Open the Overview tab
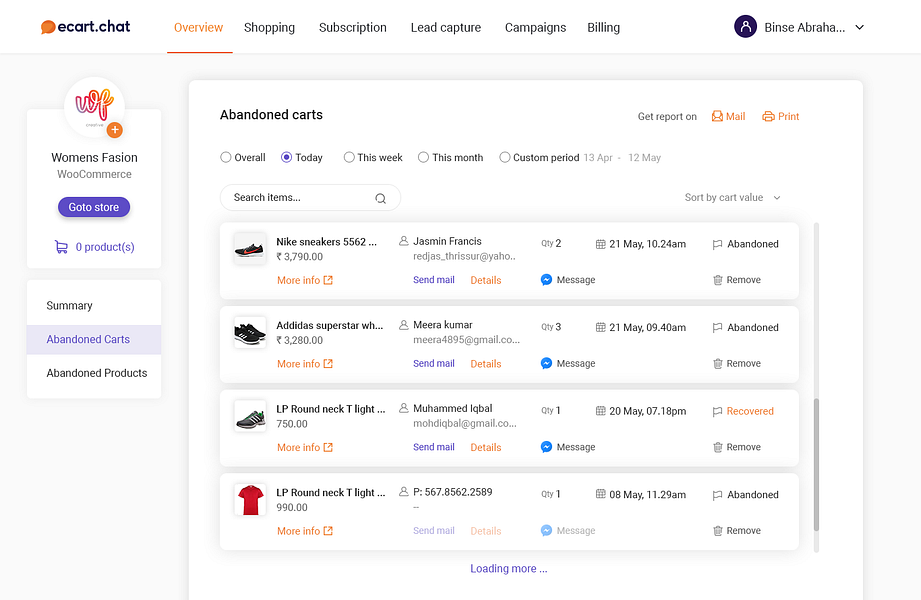This screenshot has width=921, height=600. [x=199, y=27]
